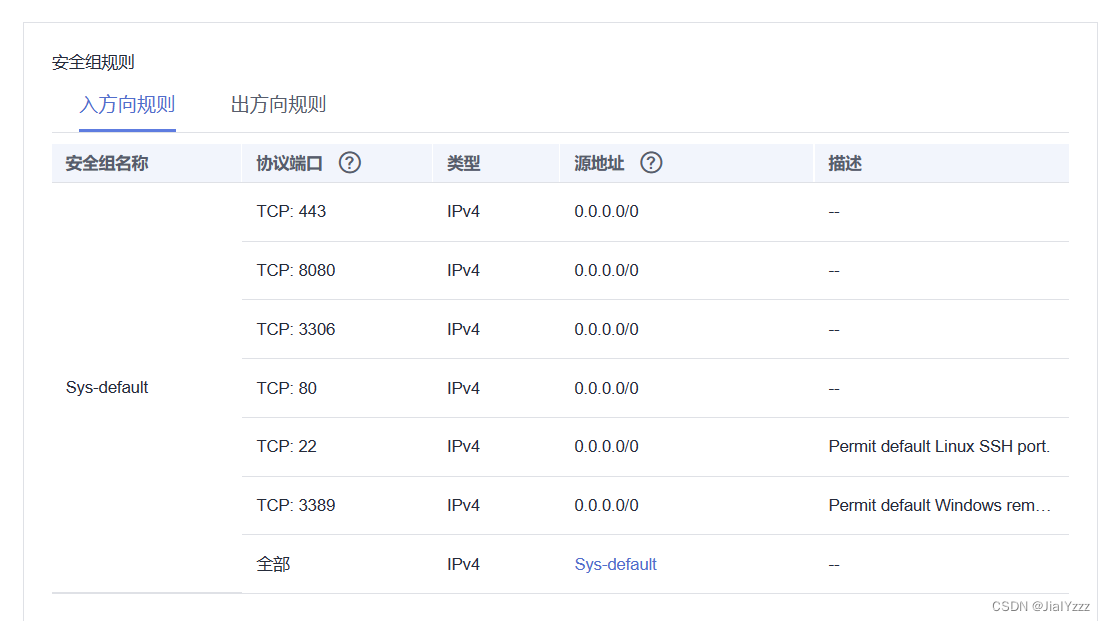The width and height of the screenshot is (1105, 621).
Task: Click the Sys-default security group name
Action: pyautogui.click(x=106, y=388)
